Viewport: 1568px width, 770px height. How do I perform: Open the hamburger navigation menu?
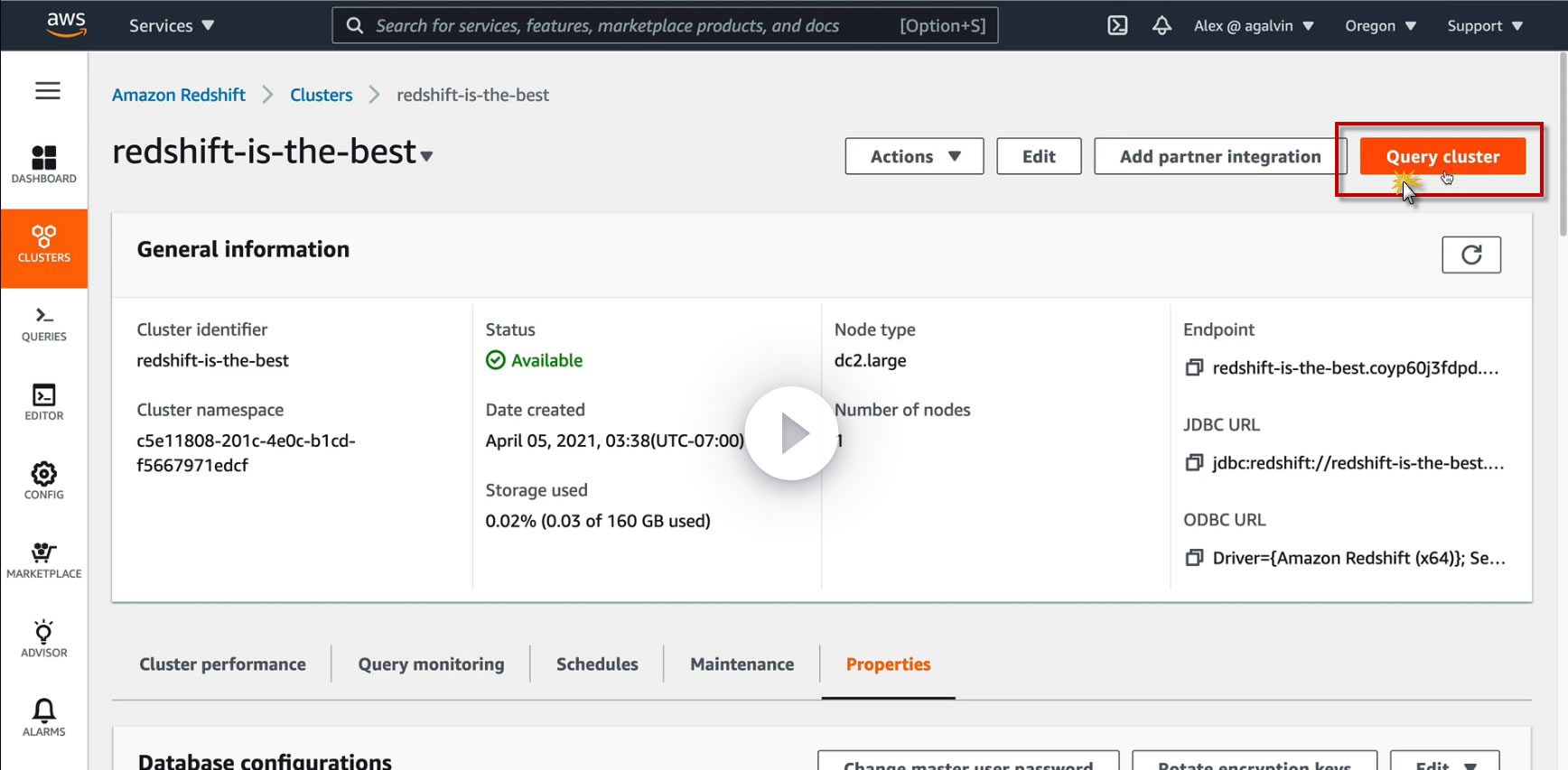coord(48,91)
